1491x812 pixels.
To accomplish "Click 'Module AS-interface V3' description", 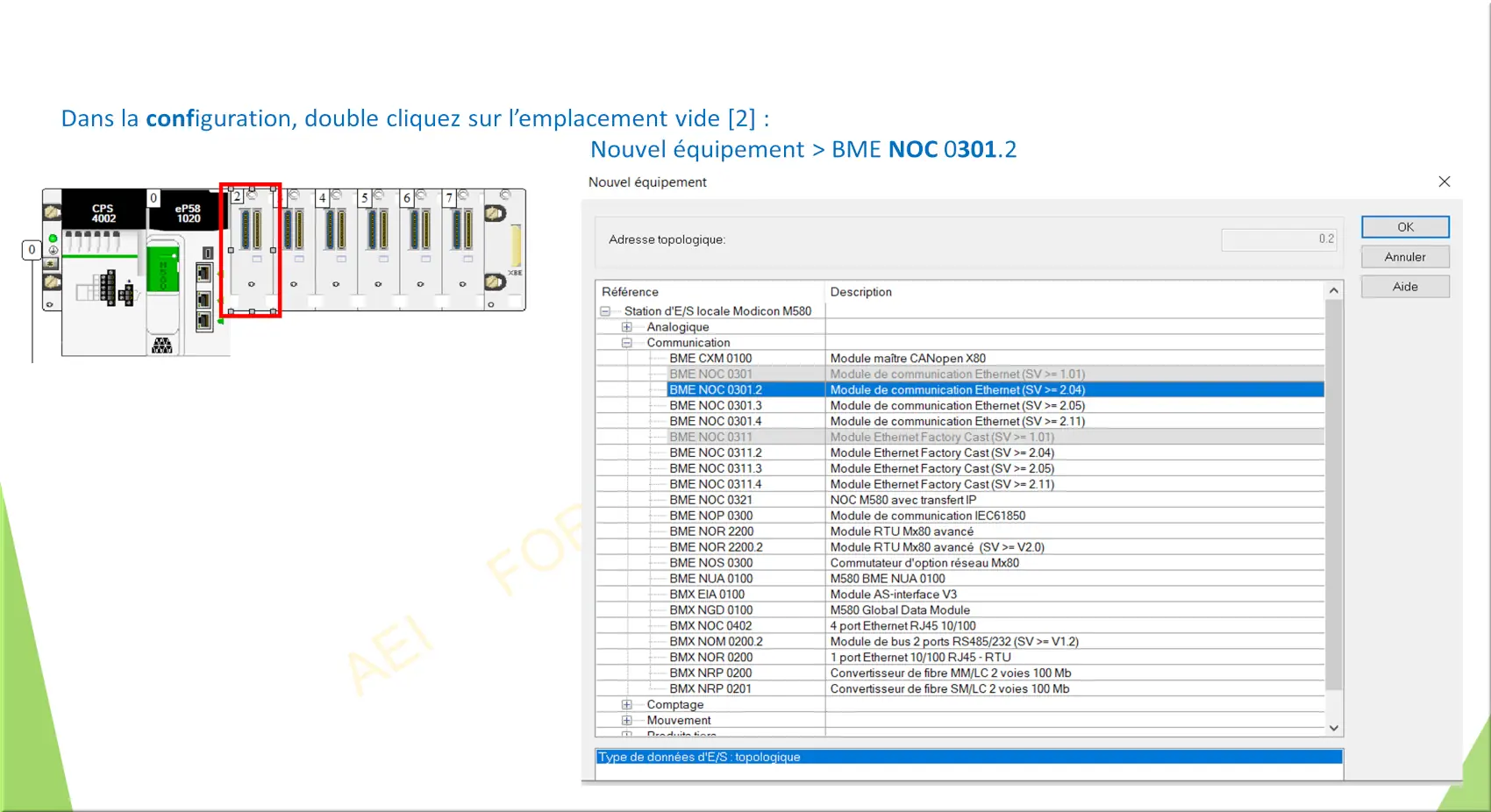I will tap(894, 595).
